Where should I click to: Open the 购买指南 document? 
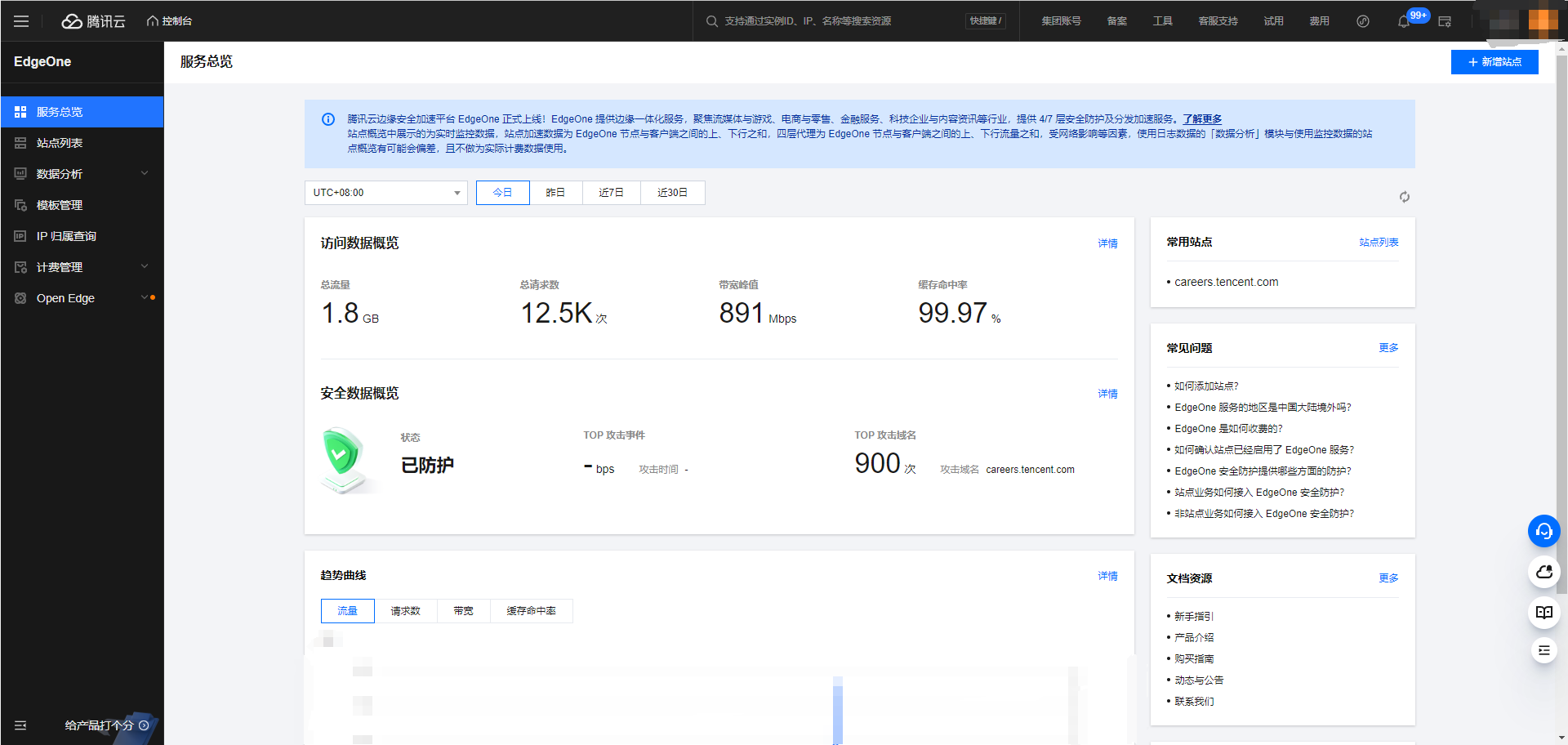(1194, 659)
